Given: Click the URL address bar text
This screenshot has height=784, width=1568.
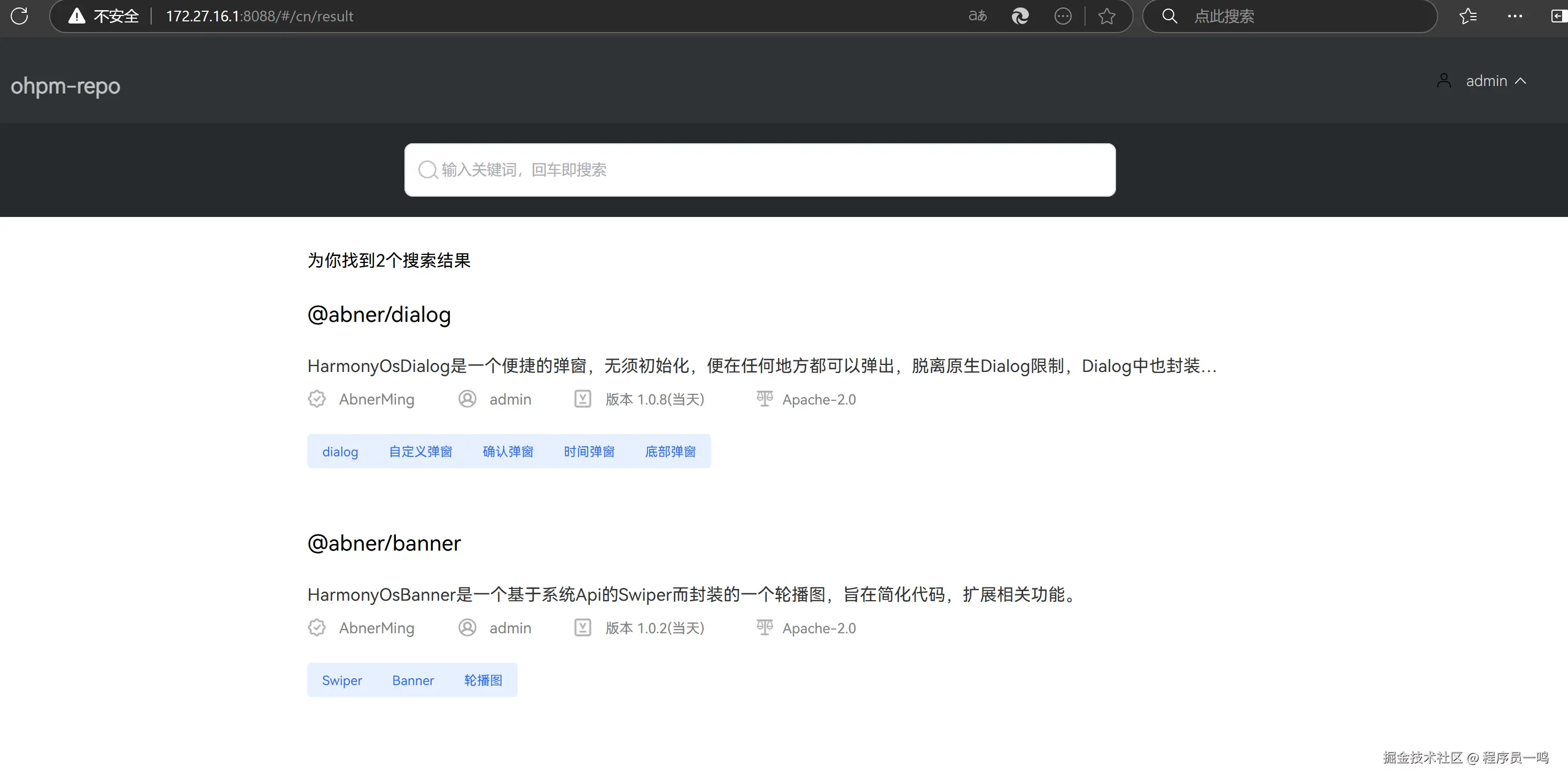Looking at the screenshot, I should pos(259,16).
